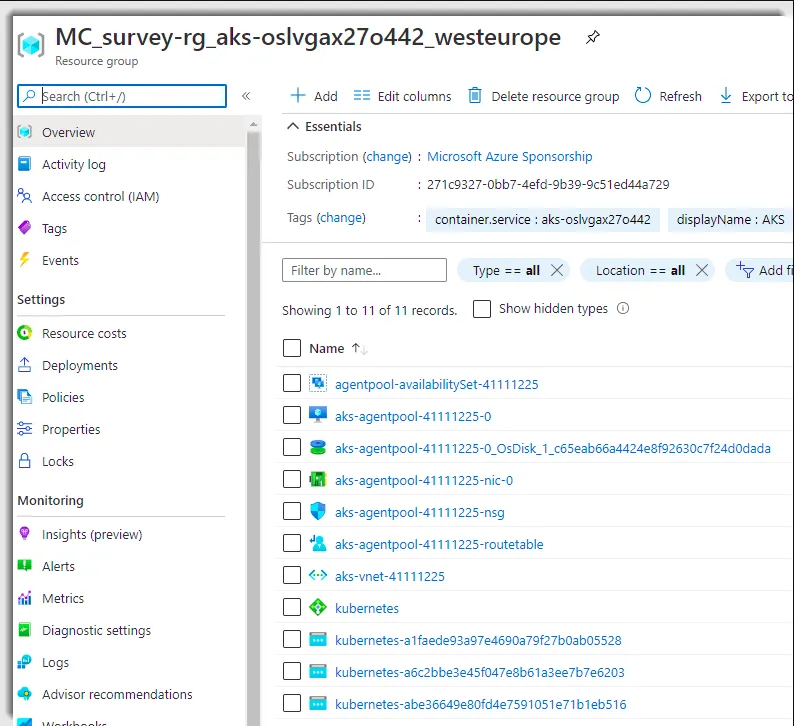This screenshot has height=726, width=794.
Task: Remove the Location filter
Action: 702,270
